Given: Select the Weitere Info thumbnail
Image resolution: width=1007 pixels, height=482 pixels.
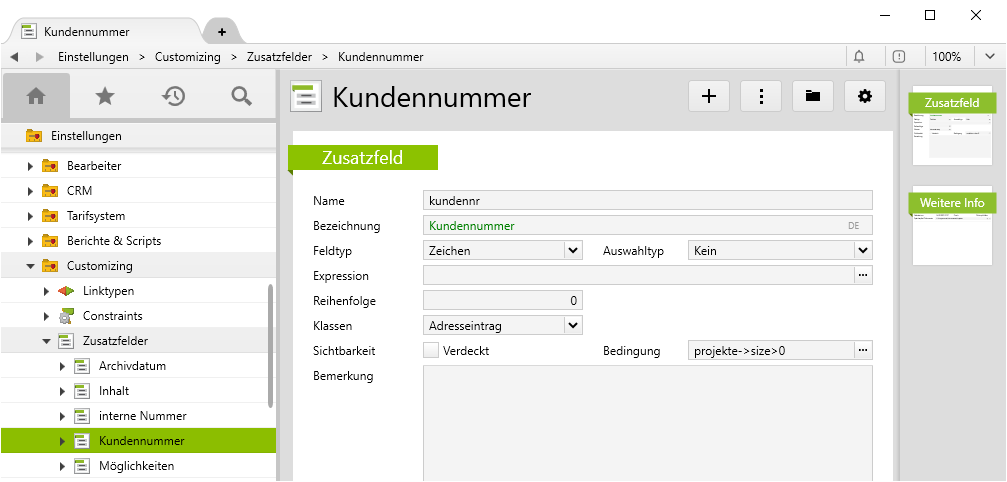Looking at the screenshot, I should pyautogui.click(x=952, y=226).
